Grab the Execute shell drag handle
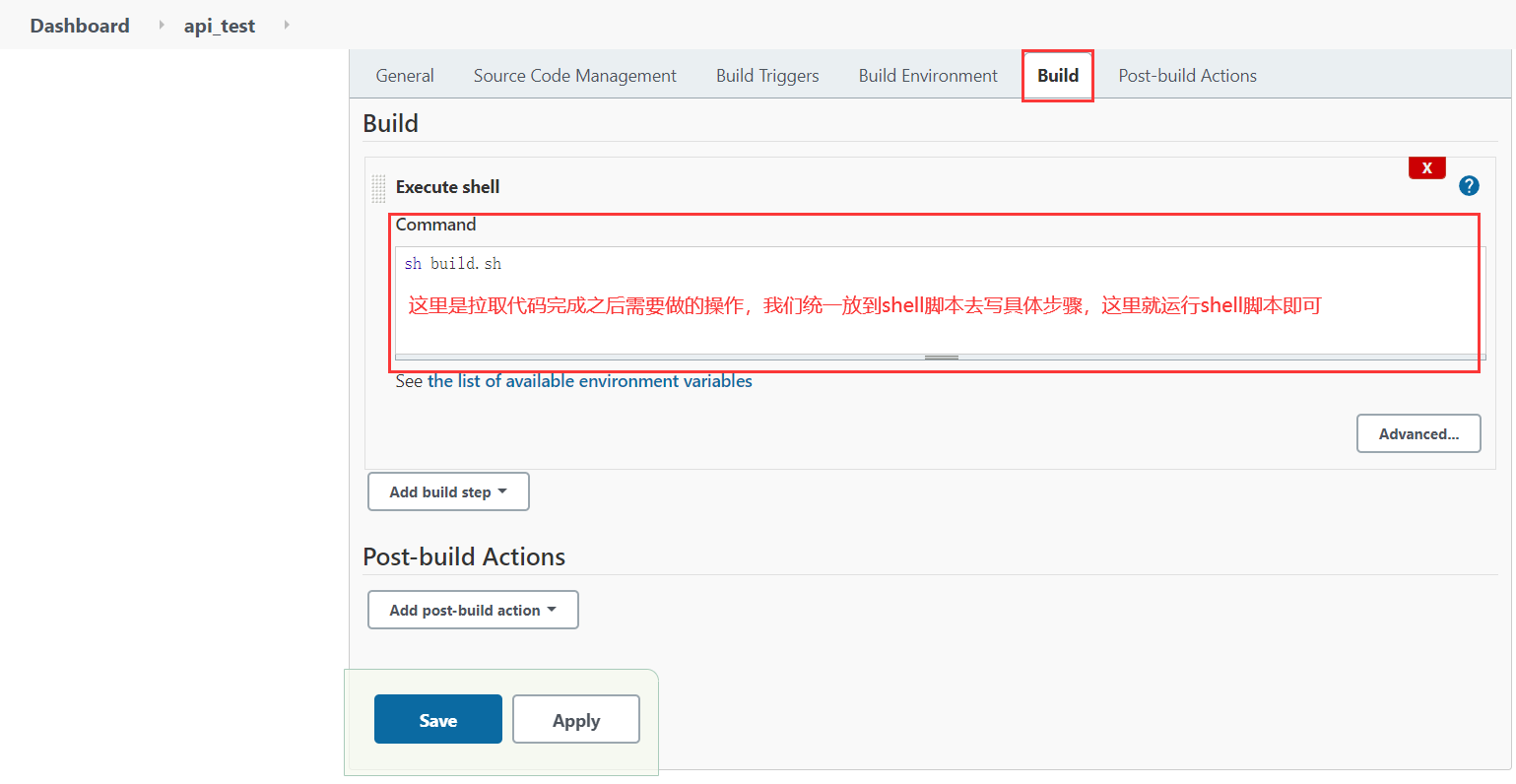This screenshot has width=1516, height=784. coord(378,188)
